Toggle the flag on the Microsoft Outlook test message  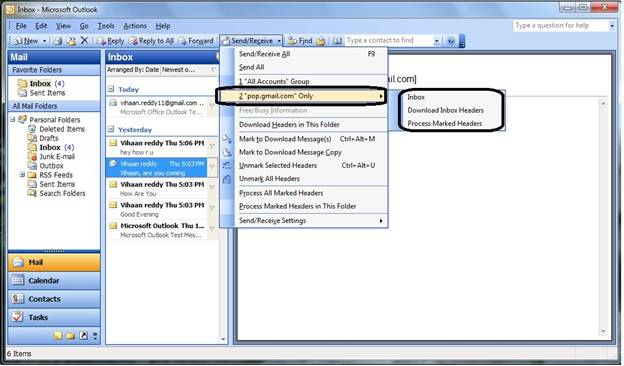[x=213, y=229]
